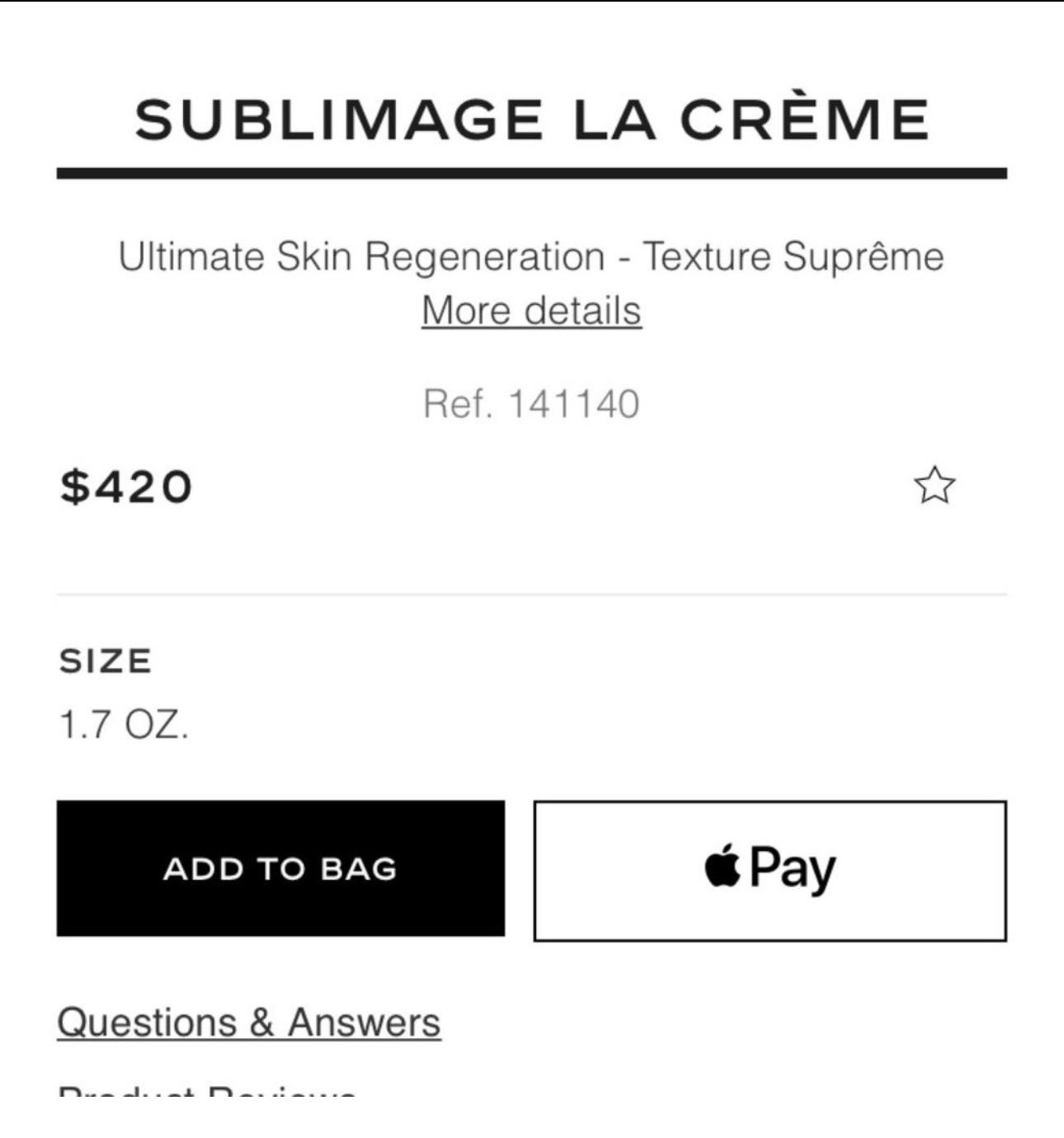The width and height of the screenshot is (1064, 1138).
Task: Click the $420 price text
Action: point(126,486)
